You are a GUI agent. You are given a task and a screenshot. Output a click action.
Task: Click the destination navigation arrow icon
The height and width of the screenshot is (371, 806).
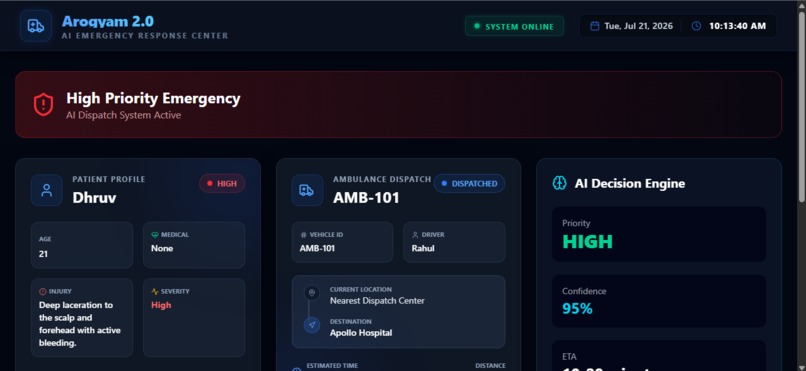click(311, 325)
